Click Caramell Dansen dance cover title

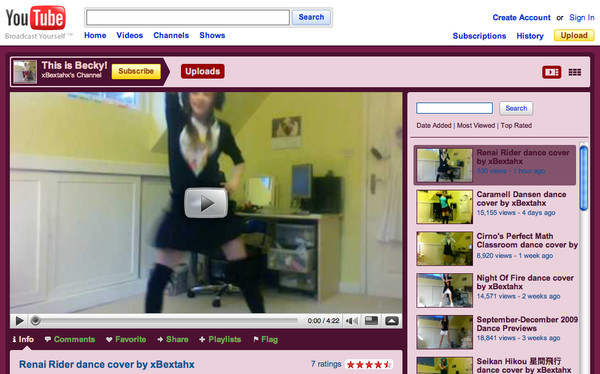point(521,199)
